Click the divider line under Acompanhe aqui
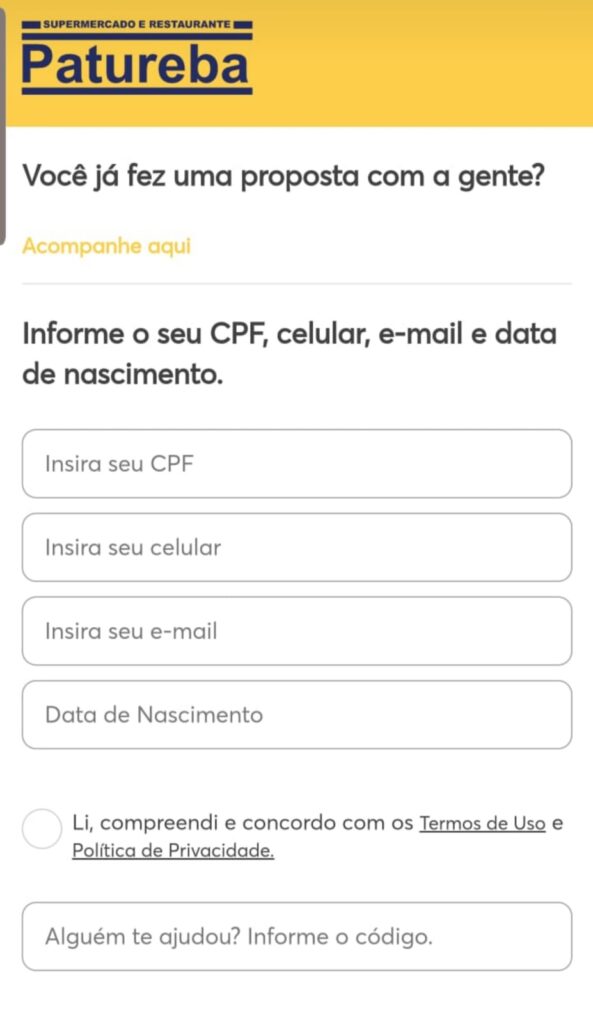This screenshot has width=593, height=1024. click(x=297, y=284)
